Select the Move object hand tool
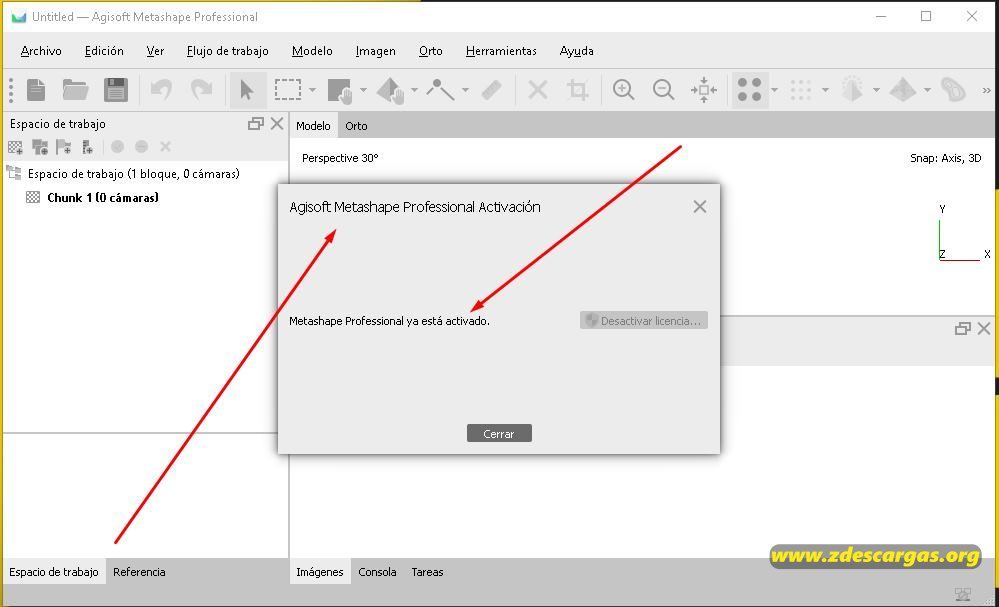 pos(391,90)
